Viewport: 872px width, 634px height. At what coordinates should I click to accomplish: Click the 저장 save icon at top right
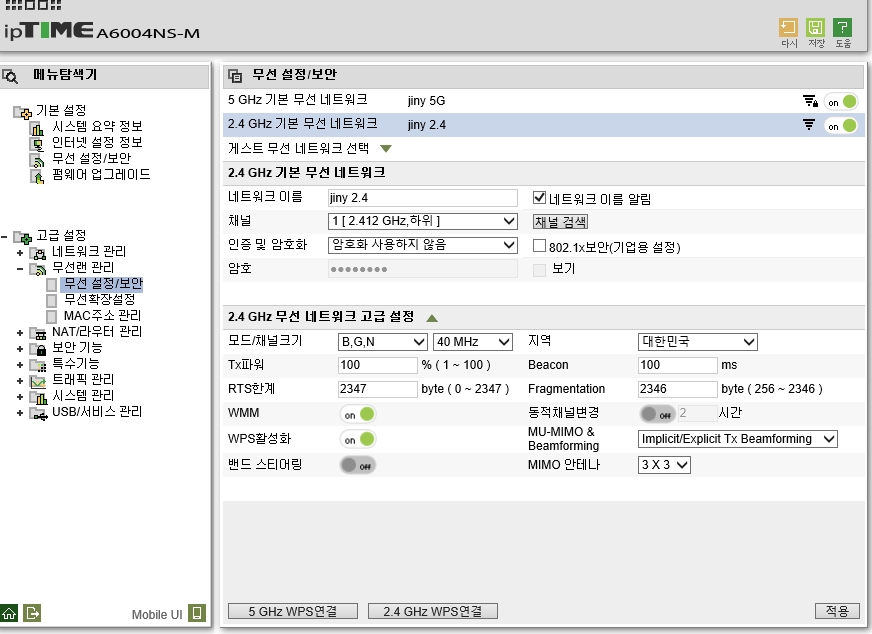(x=815, y=27)
